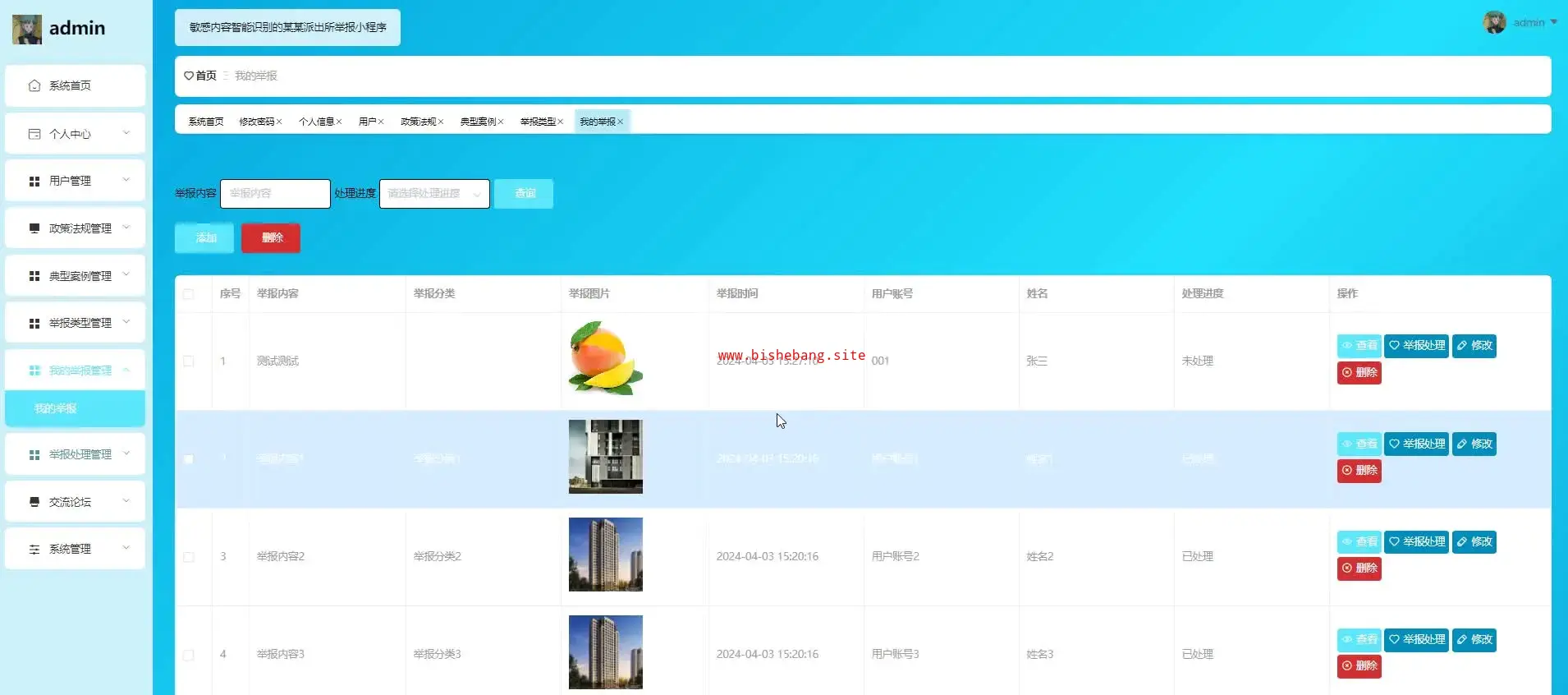Open the admin account dropdown in the top-right corner
1568x695 pixels.
[x=1520, y=22]
